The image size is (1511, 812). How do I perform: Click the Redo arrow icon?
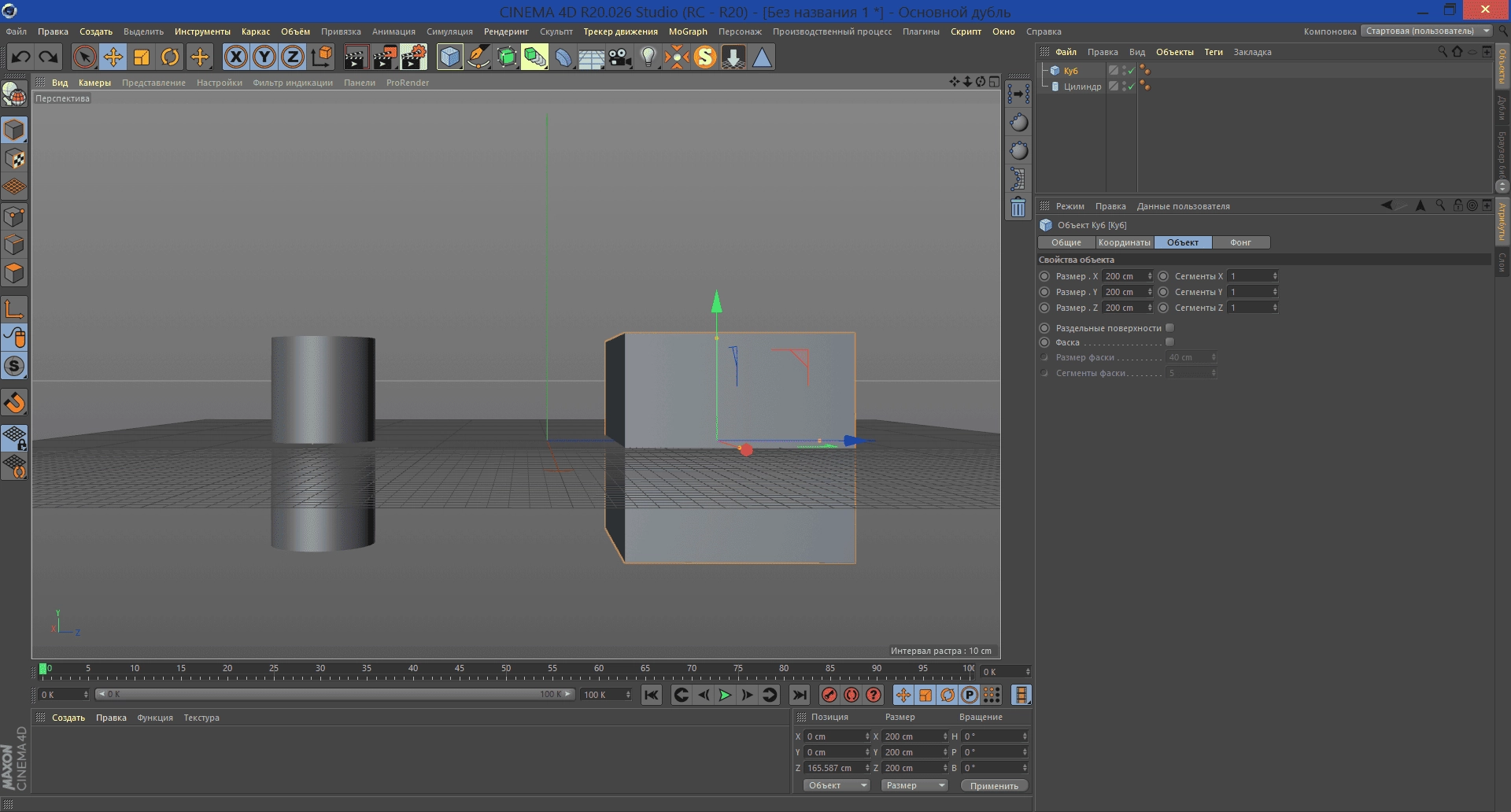click(x=49, y=57)
